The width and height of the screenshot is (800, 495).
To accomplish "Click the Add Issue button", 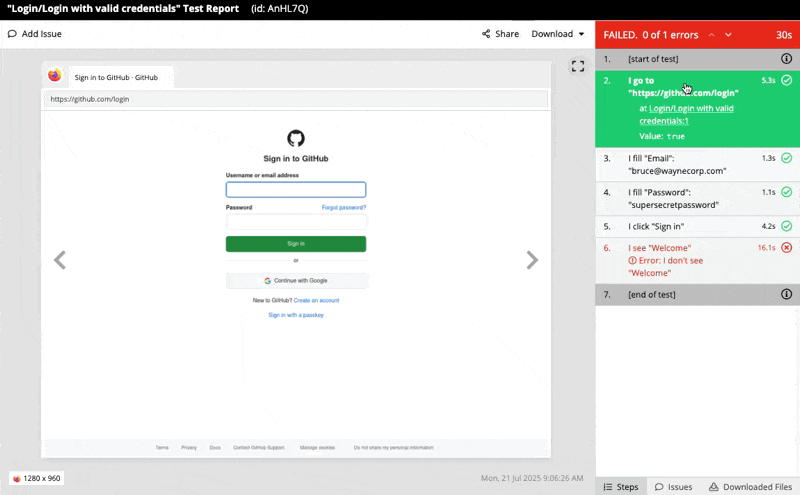I will point(35,34).
